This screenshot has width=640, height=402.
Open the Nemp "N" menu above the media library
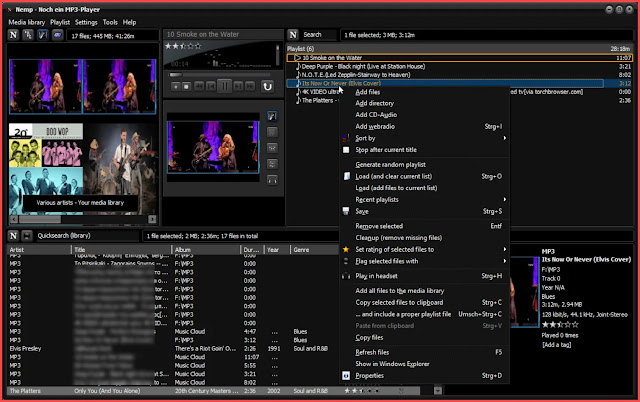pyautogui.click(x=13, y=35)
